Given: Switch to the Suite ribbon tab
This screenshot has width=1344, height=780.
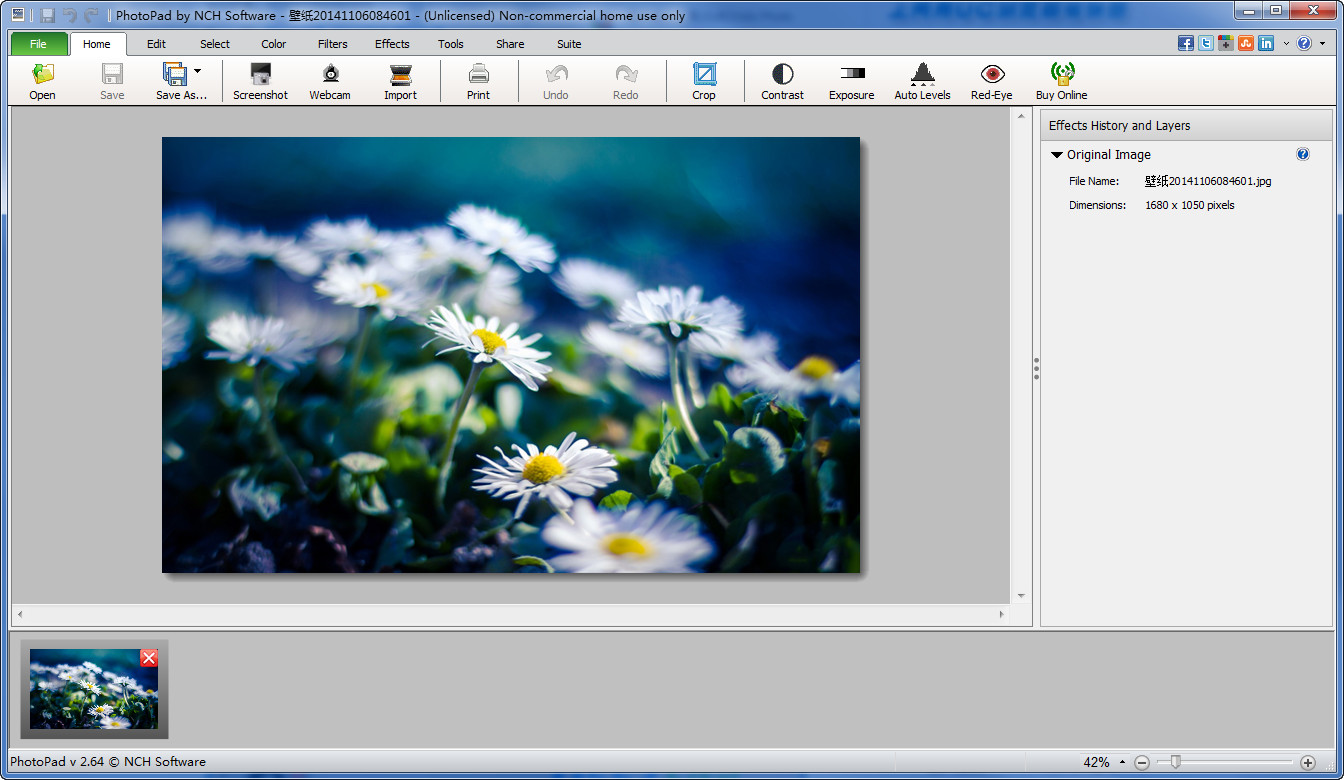Looking at the screenshot, I should click(569, 44).
